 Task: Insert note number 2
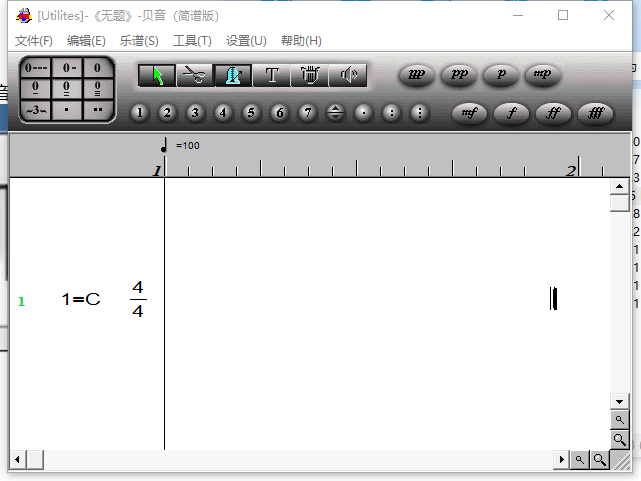click(167, 113)
